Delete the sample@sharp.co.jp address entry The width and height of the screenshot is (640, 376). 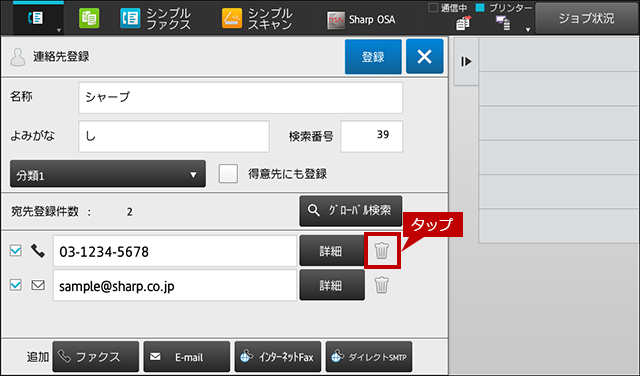(382, 285)
